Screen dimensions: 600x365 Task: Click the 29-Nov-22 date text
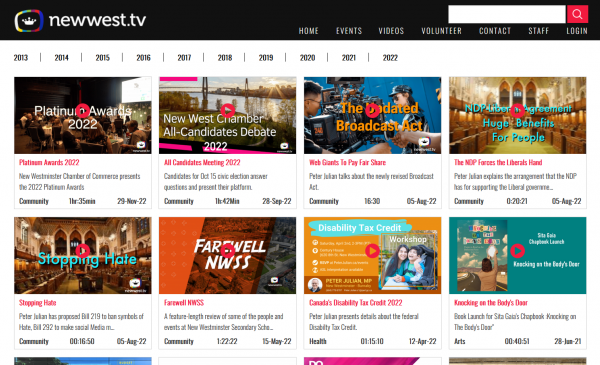point(132,201)
